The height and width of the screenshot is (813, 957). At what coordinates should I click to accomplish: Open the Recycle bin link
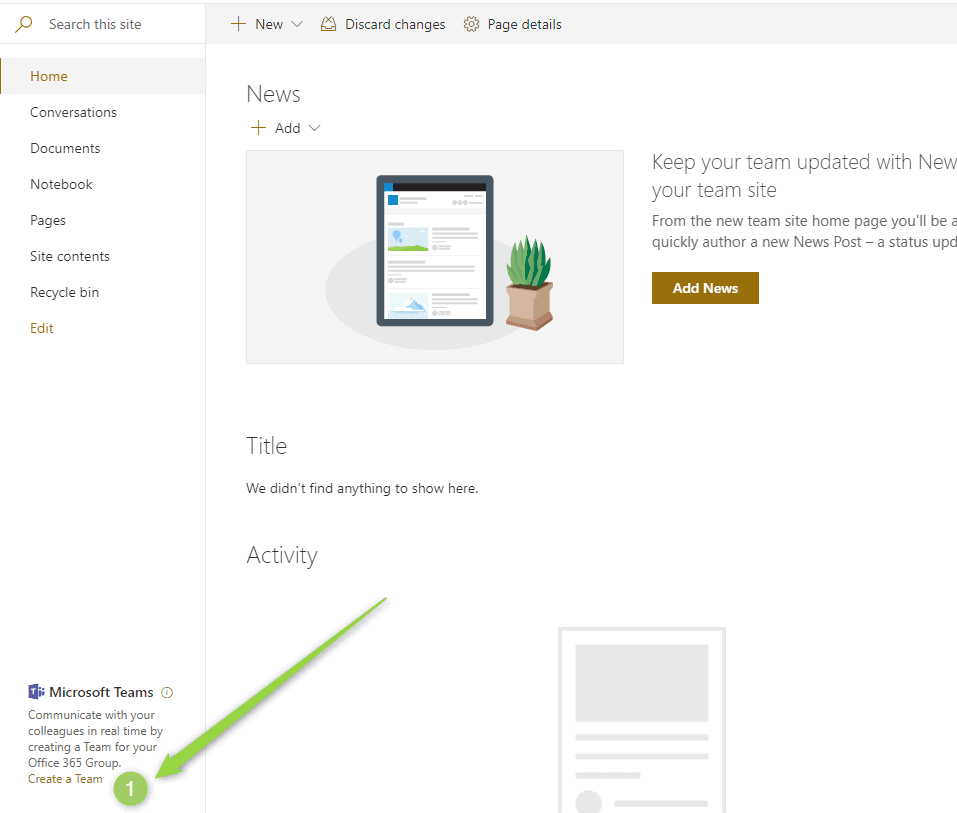click(x=64, y=292)
